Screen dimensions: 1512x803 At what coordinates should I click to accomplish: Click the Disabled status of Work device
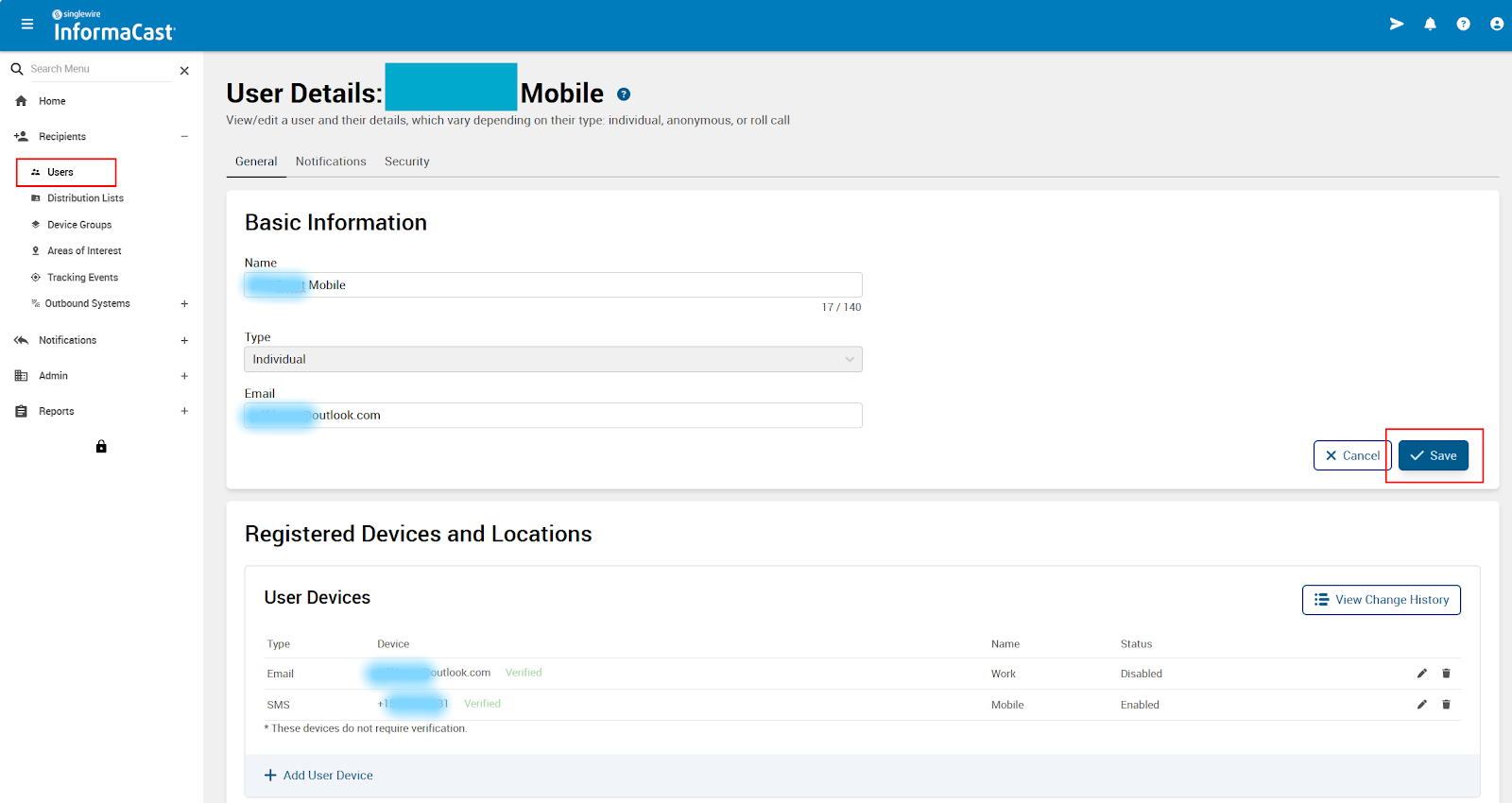pos(1142,674)
